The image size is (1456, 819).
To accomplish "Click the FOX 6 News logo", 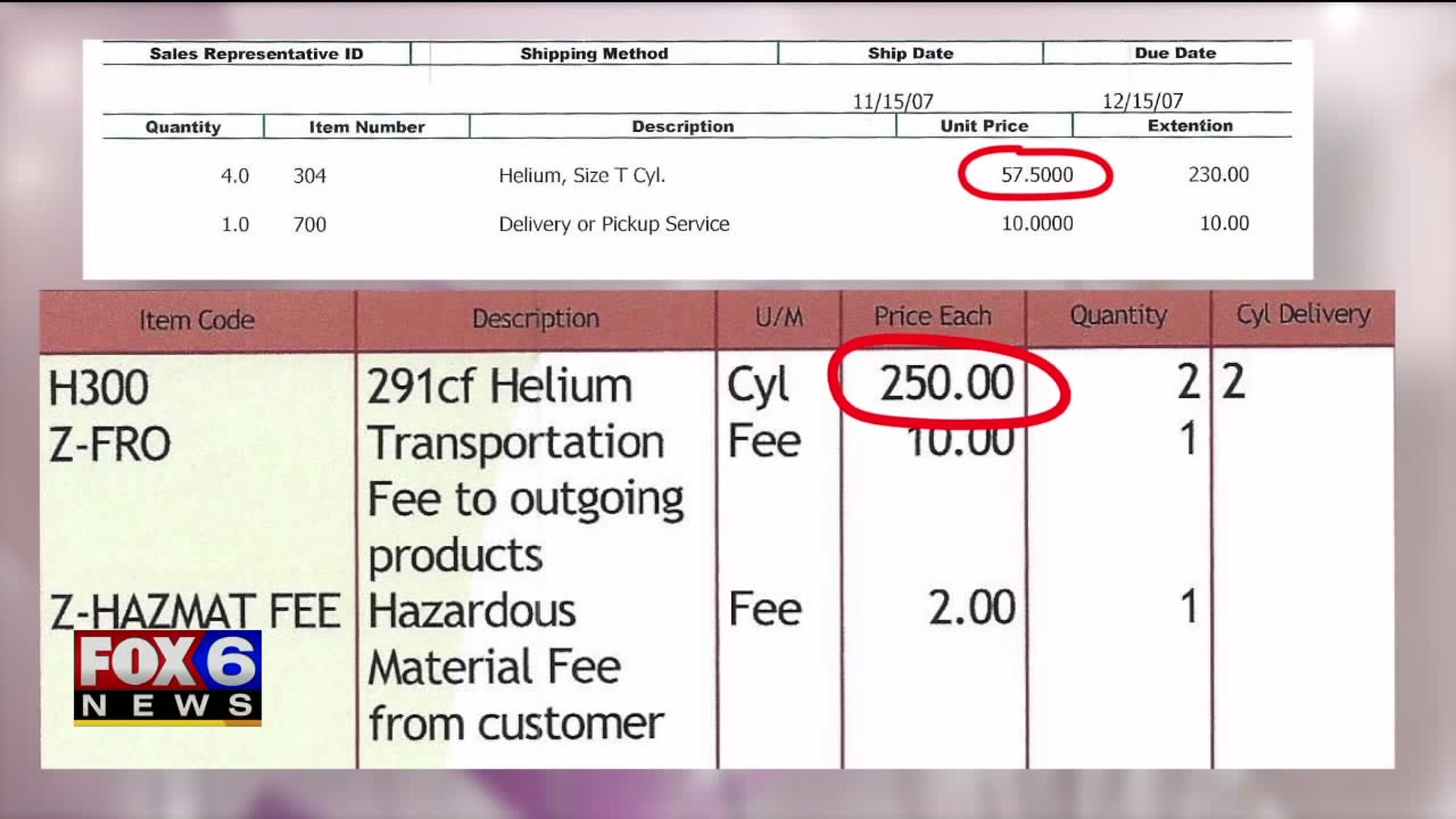I will tap(168, 677).
